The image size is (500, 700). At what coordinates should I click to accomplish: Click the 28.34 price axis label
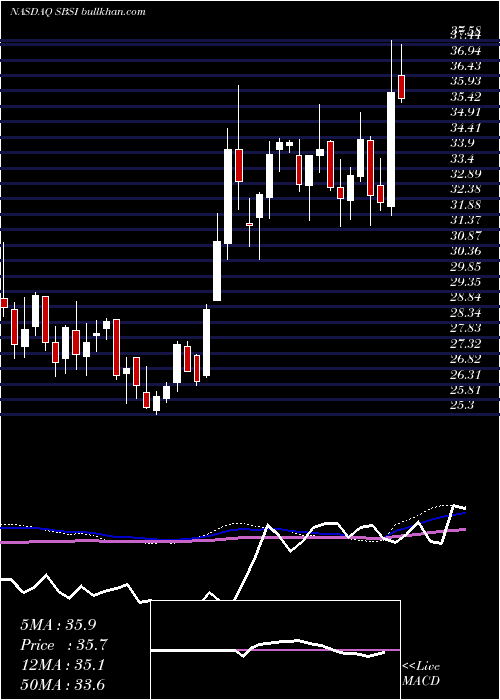pyautogui.click(x=465, y=312)
